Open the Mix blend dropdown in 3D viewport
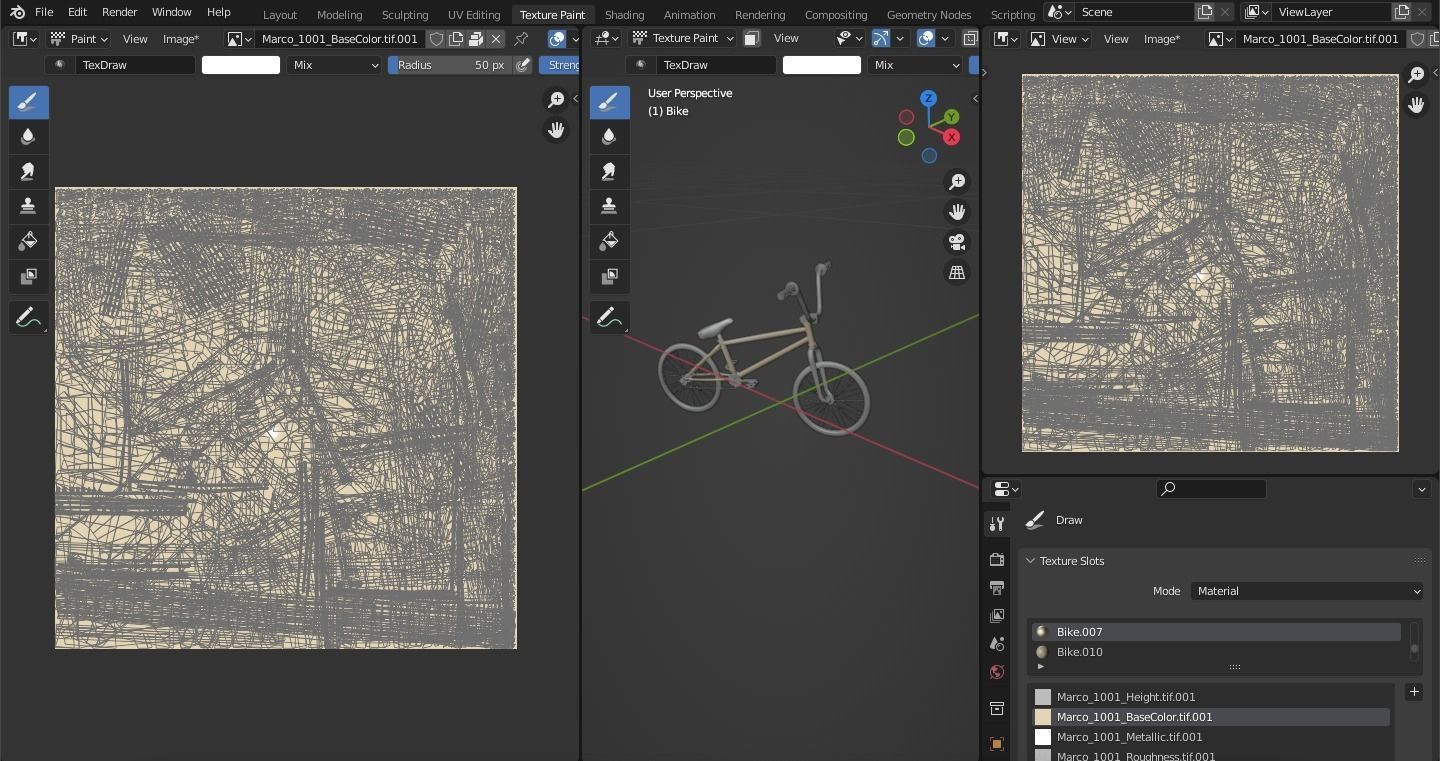Viewport: 1440px width, 761px height. tap(915, 65)
